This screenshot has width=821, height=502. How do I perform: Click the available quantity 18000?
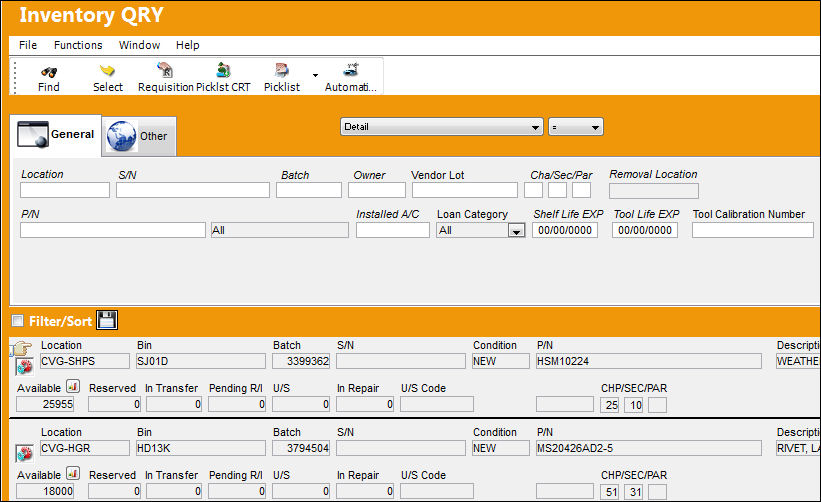click(45, 491)
